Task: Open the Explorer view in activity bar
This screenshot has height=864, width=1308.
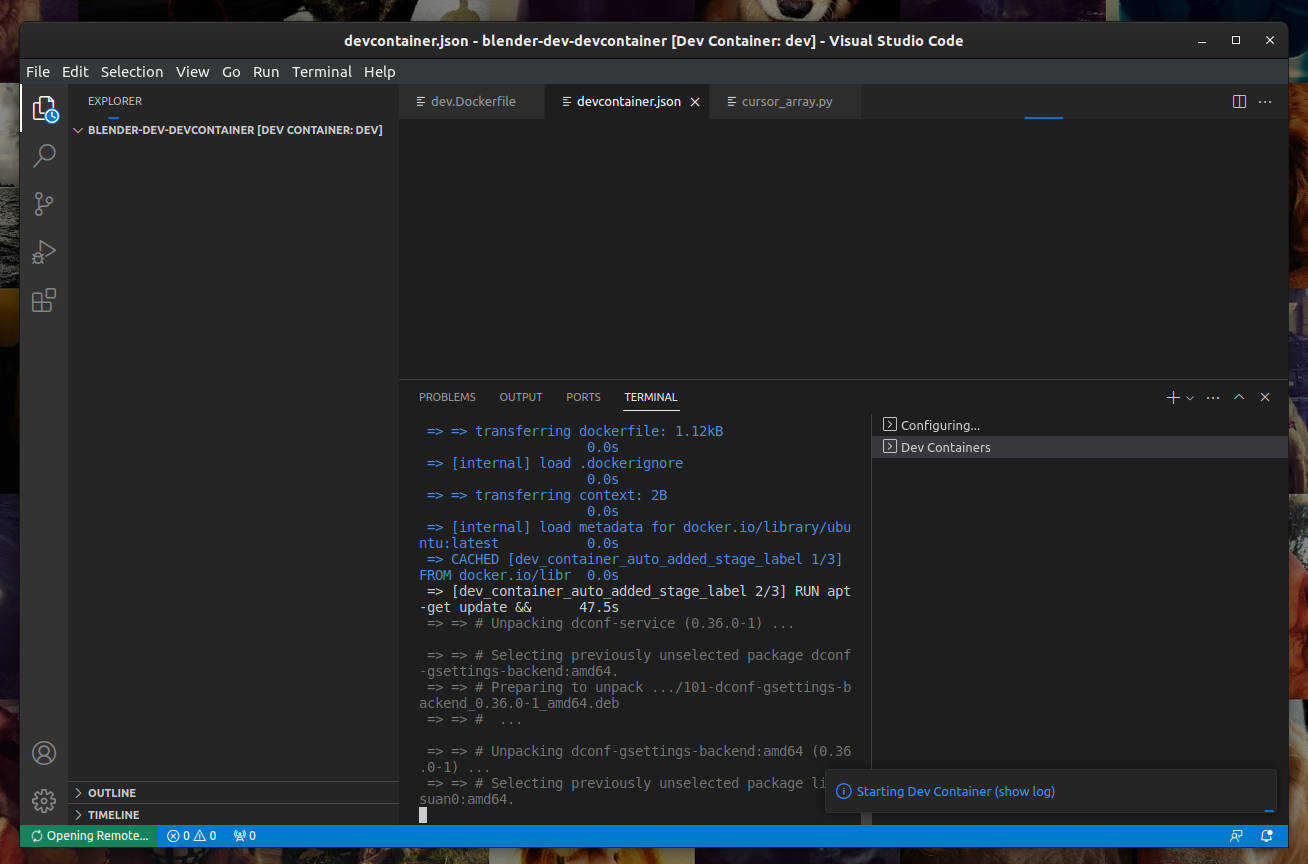Action: tap(44, 108)
